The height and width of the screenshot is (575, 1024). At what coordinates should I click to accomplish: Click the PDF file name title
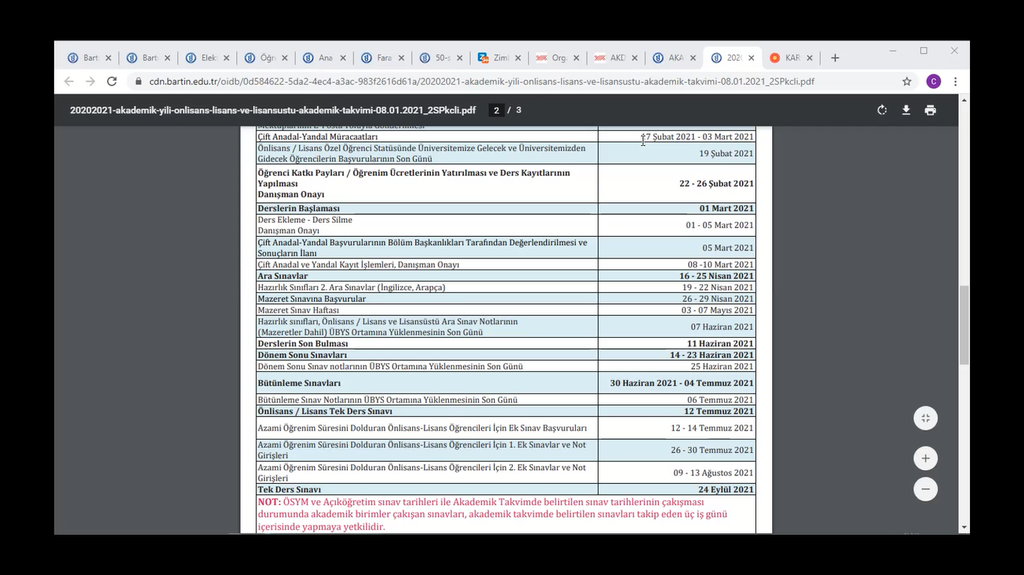tap(273, 110)
